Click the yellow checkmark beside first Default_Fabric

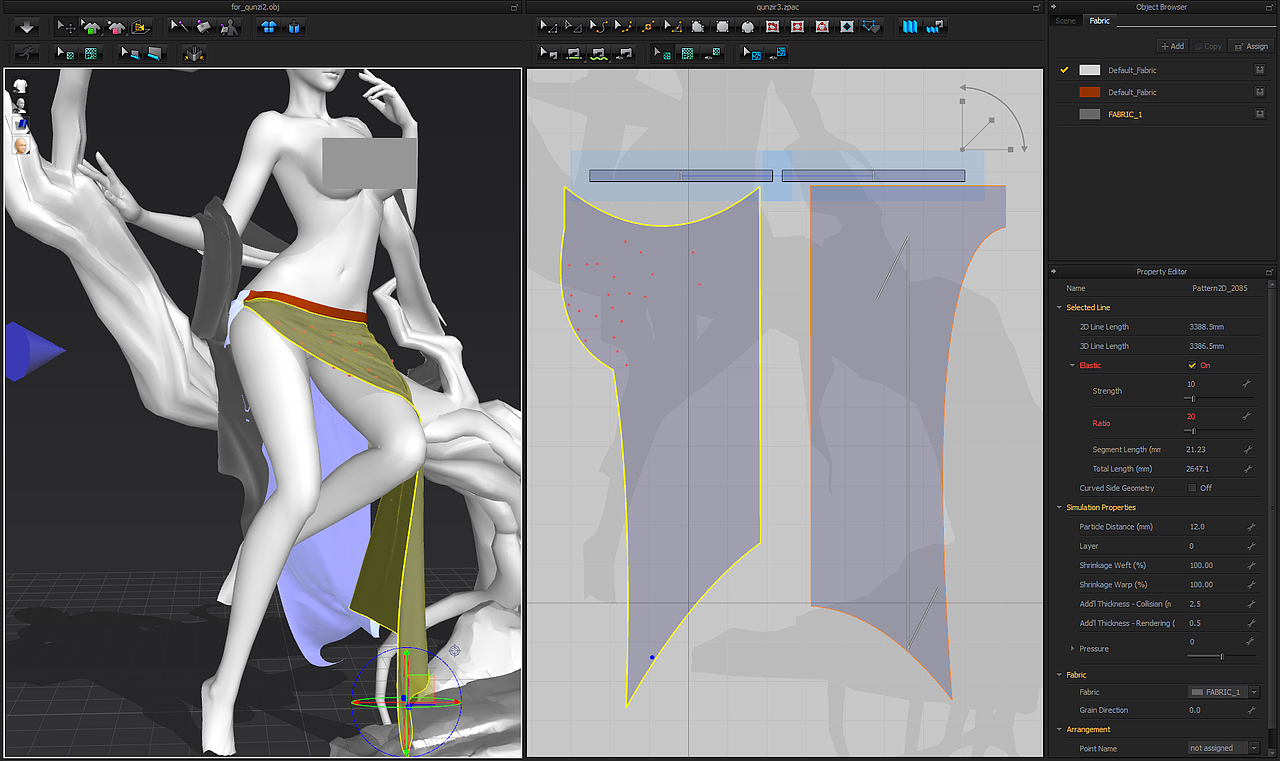coord(1065,70)
